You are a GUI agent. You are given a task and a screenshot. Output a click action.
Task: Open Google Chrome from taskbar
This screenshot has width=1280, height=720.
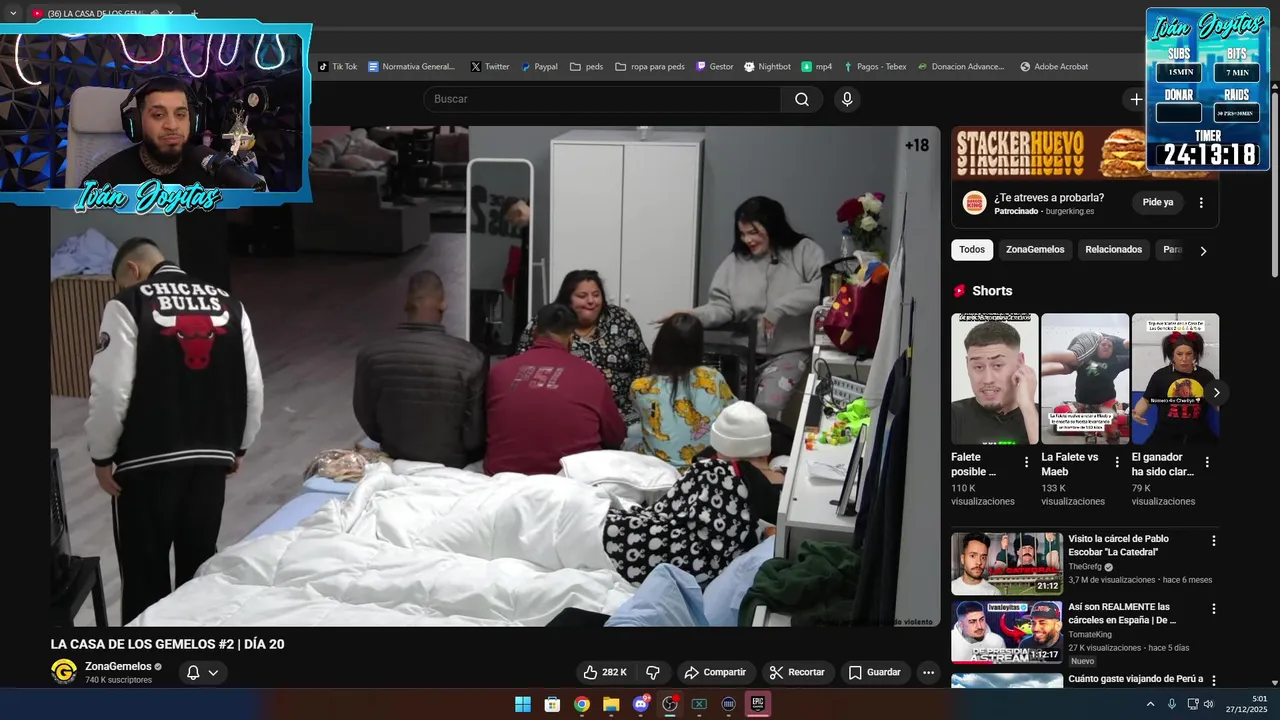[x=582, y=704]
